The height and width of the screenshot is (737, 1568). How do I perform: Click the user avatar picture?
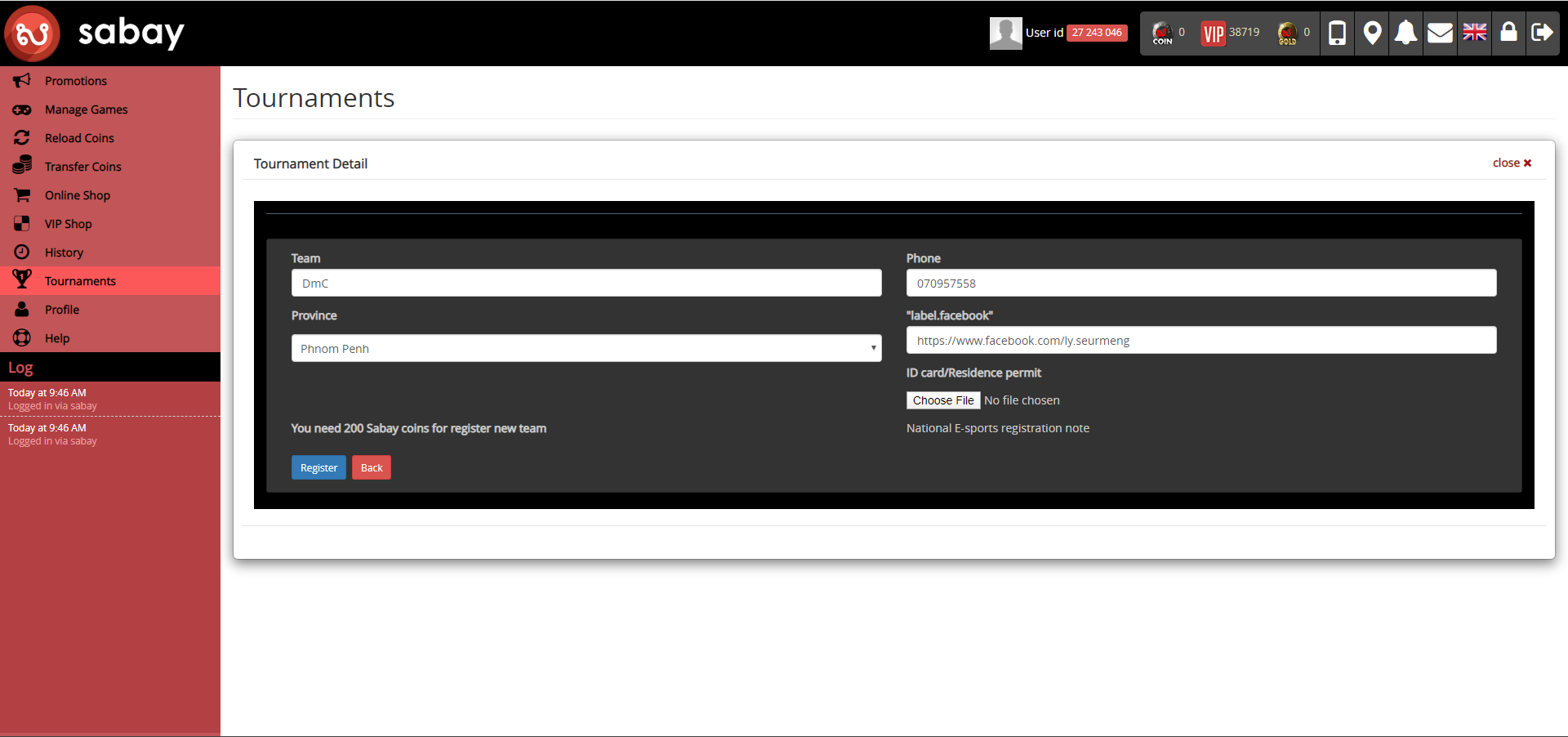[1005, 33]
